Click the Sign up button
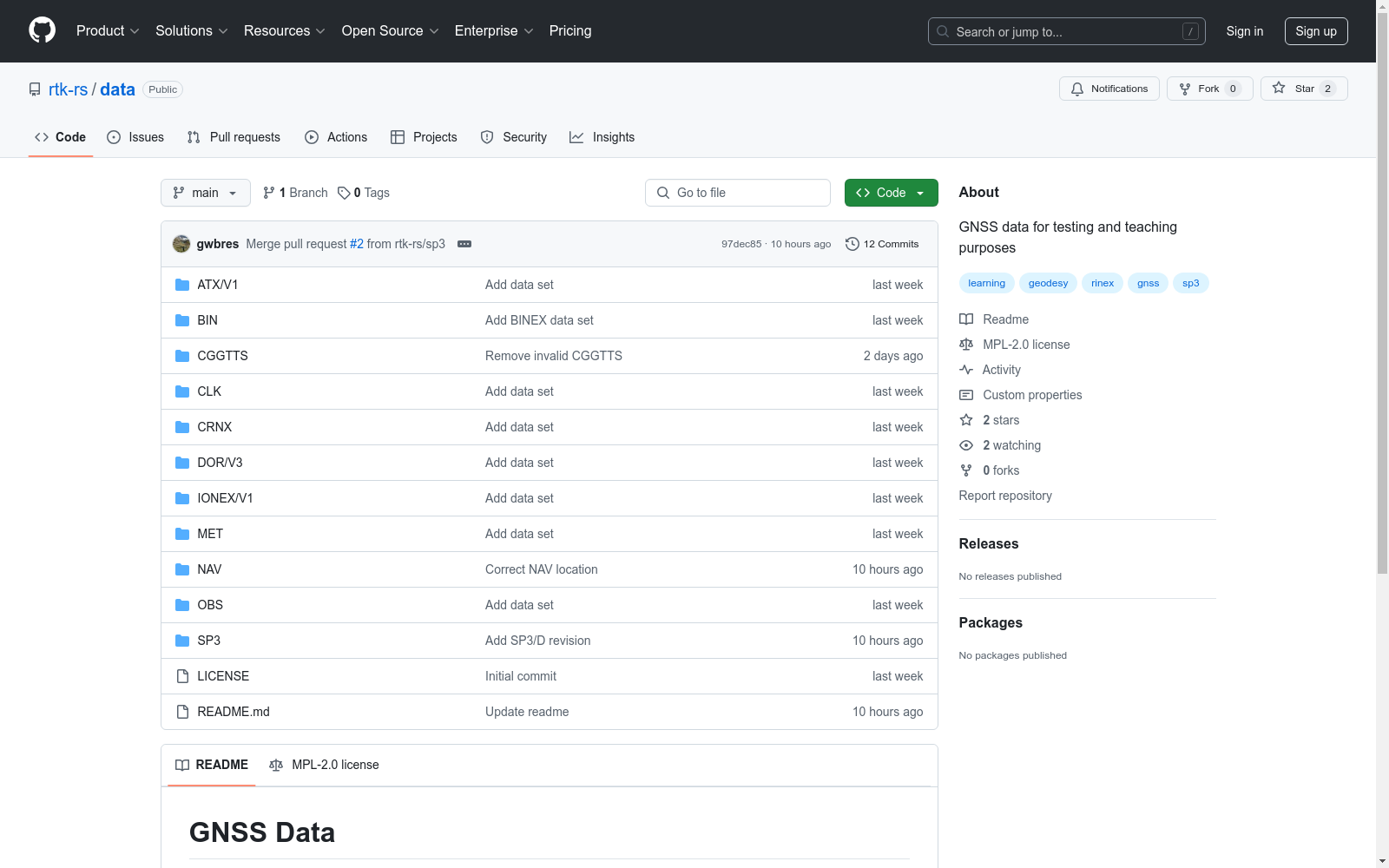The height and width of the screenshot is (868, 1389). tap(1316, 31)
